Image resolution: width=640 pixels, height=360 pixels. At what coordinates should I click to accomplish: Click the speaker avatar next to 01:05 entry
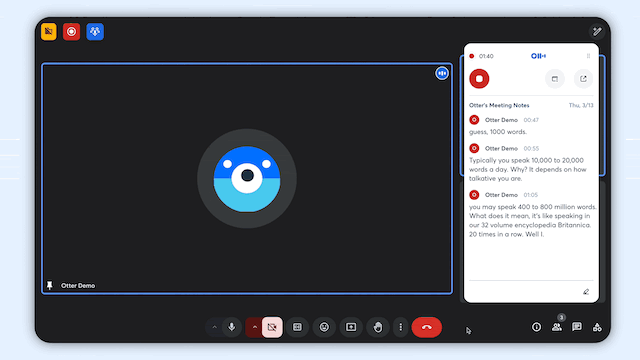point(474,195)
